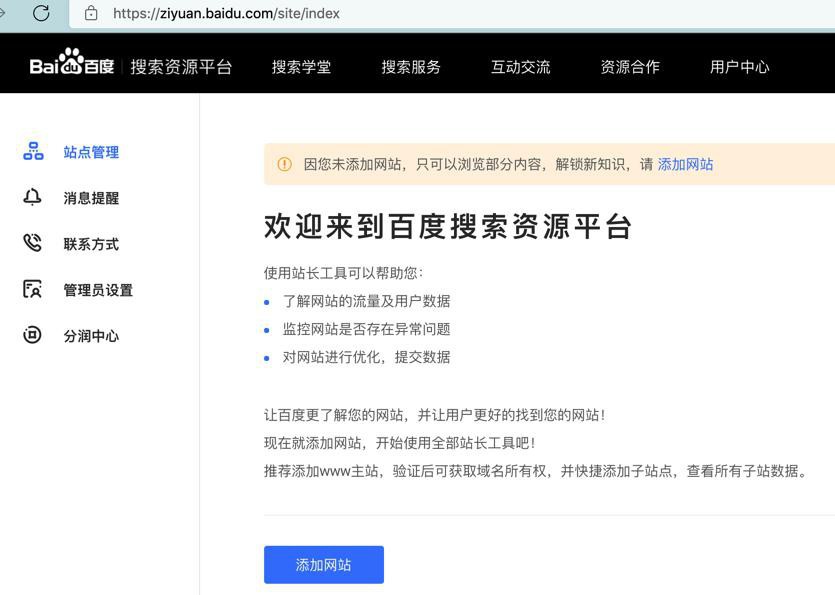Viewport: 835px width, 595px height.
Task: Click the heading 欢迎来到百度搜索资源平台
Action: click(448, 226)
